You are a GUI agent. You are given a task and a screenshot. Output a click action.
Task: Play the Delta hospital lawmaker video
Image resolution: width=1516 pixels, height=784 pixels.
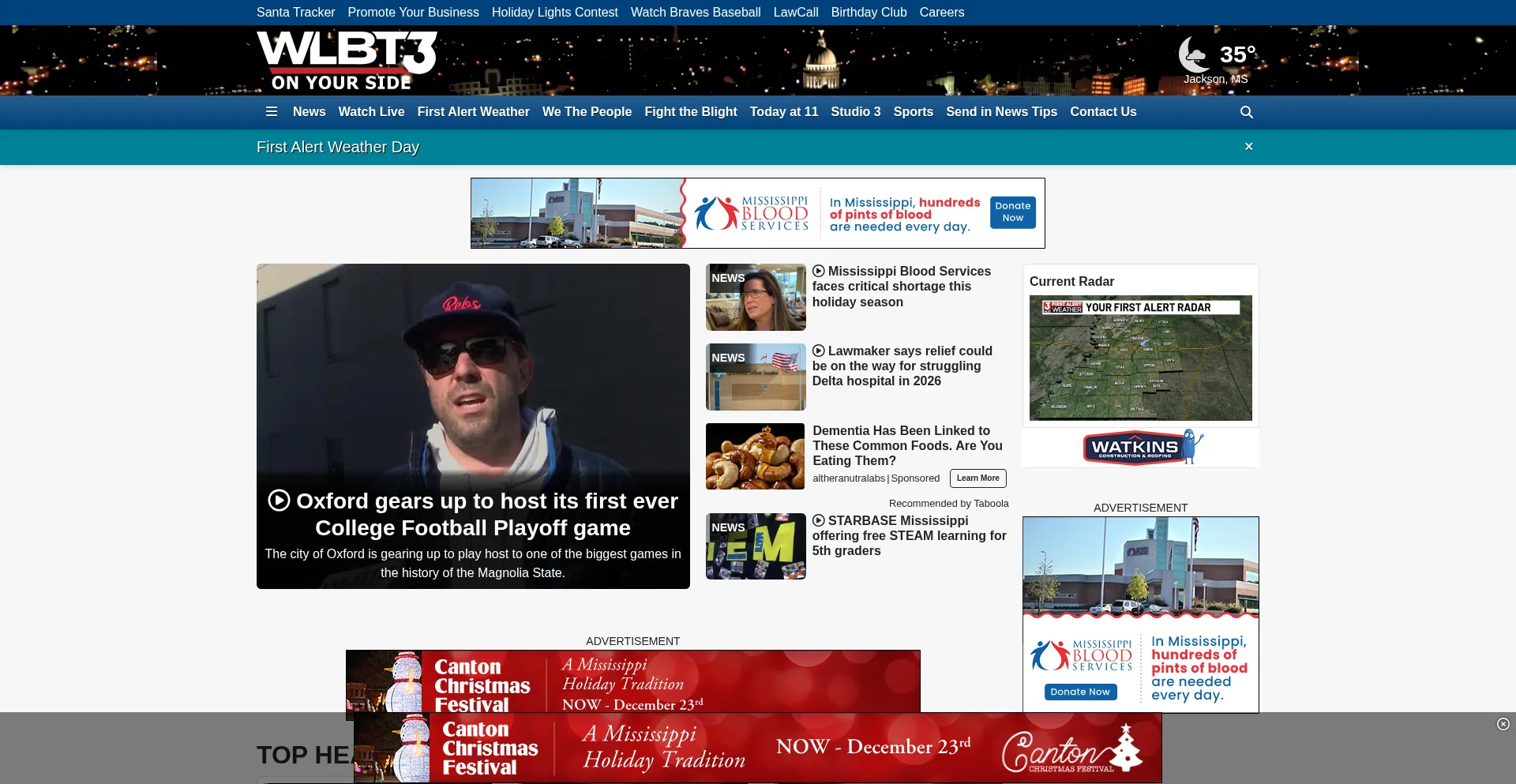[818, 351]
